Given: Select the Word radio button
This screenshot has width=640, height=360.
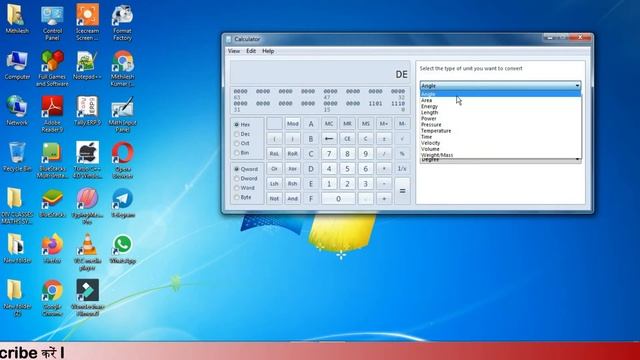Looking at the screenshot, I should tap(244, 188).
